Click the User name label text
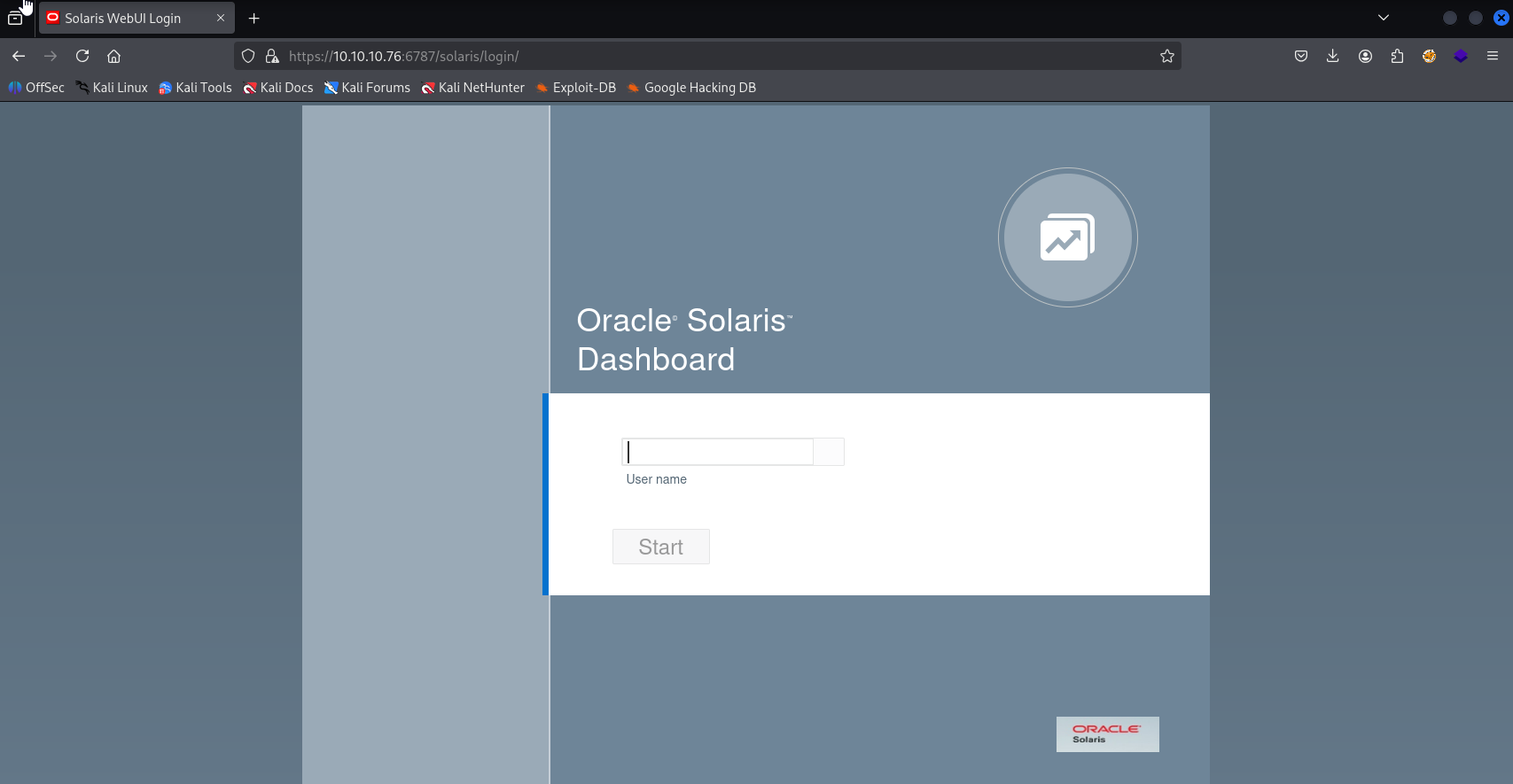The width and height of the screenshot is (1513, 784). pos(657,479)
